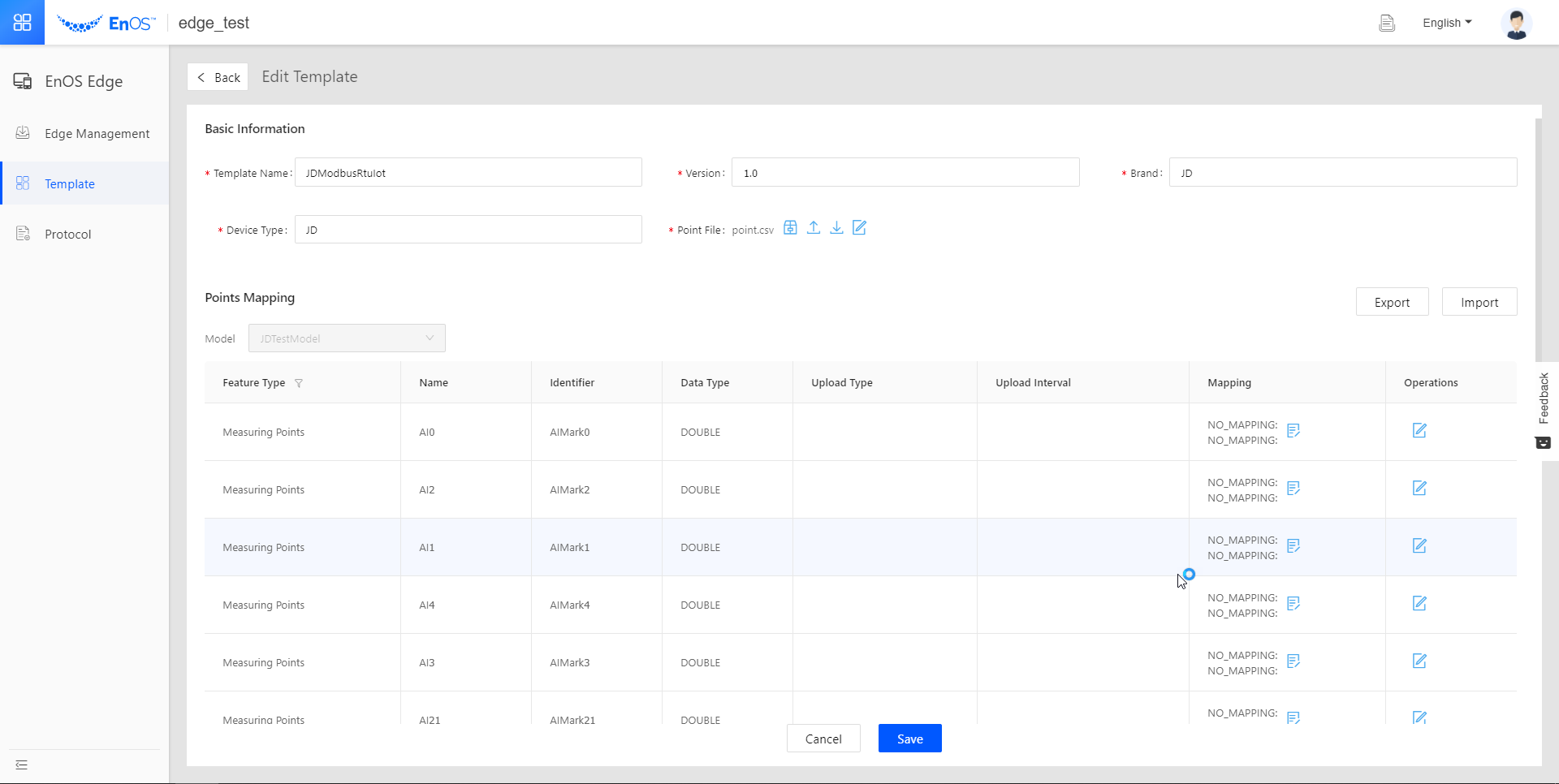Filter the Feature Type column
Screen dimensions: 1559x784
(x=299, y=383)
